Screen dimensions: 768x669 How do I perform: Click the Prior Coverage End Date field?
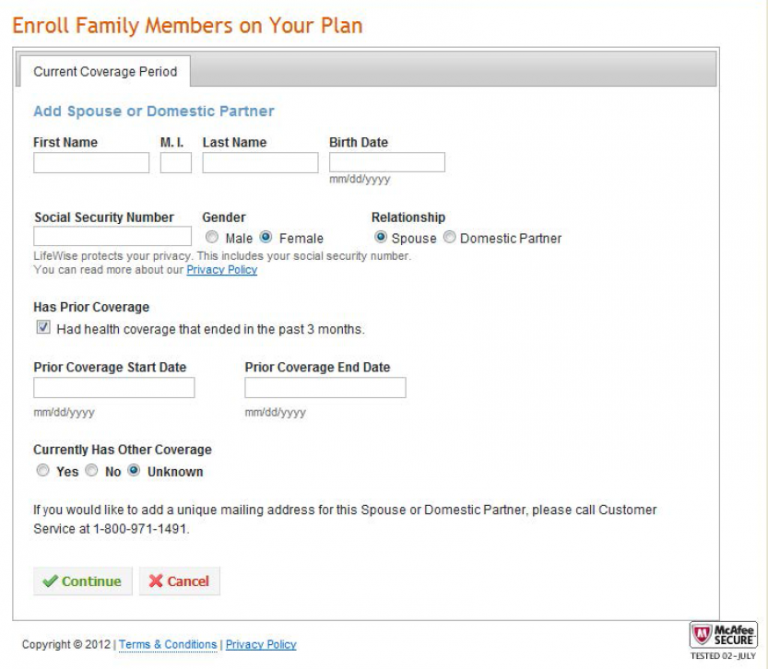click(325, 388)
